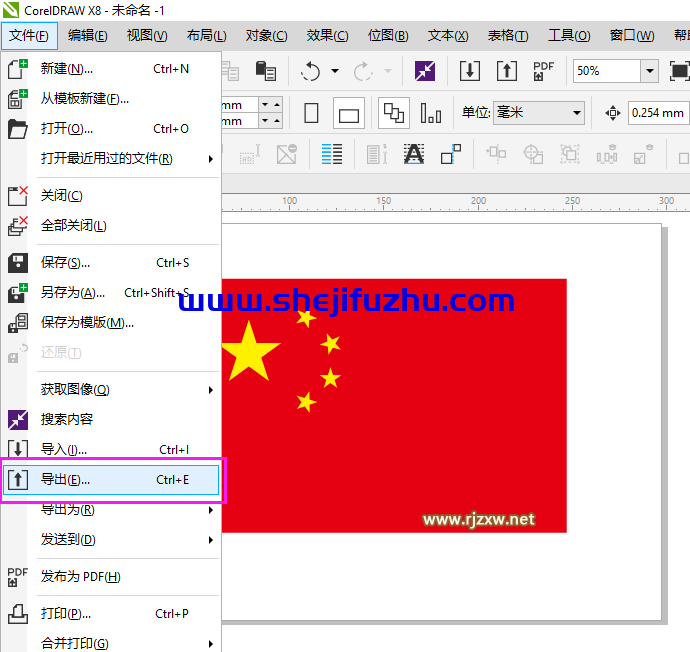690x652 pixels.
Task: Click the Publish to PDF toolbar icon
Action: pyautogui.click(x=543, y=71)
